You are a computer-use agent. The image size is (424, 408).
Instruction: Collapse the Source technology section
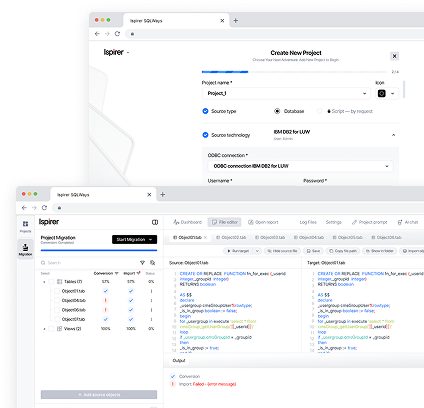click(x=393, y=135)
